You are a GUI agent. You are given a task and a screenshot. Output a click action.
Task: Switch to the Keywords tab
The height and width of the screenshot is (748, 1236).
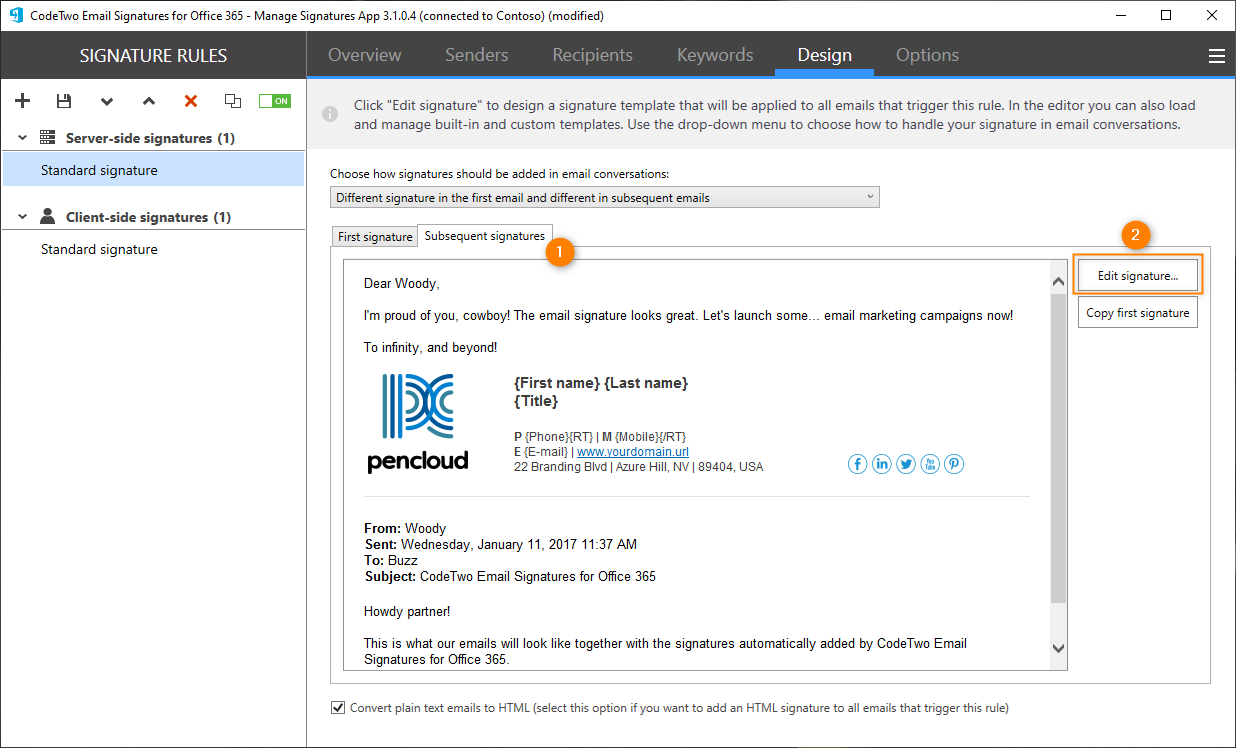coord(714,55)
